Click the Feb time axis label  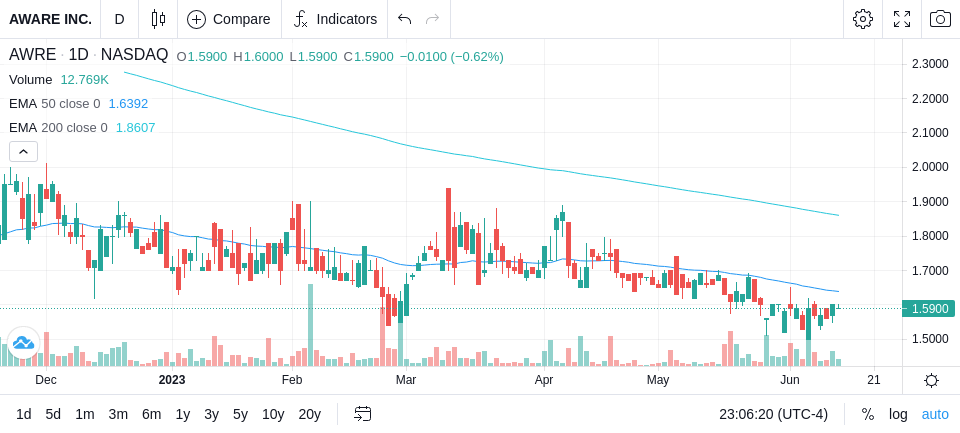click(x=292, y=380)
